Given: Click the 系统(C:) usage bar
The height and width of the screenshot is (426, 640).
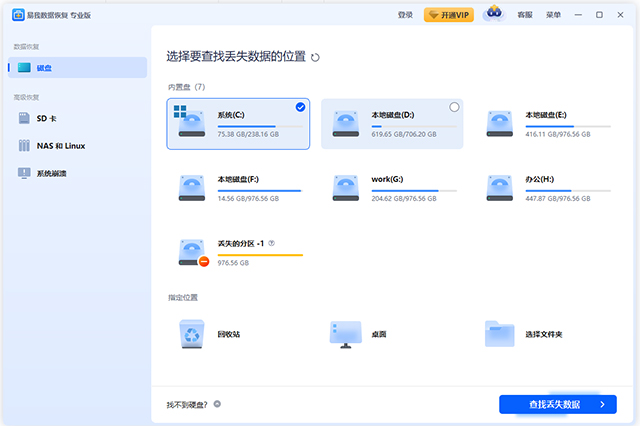Looking at the screenshot, I should tap(260, 126).
